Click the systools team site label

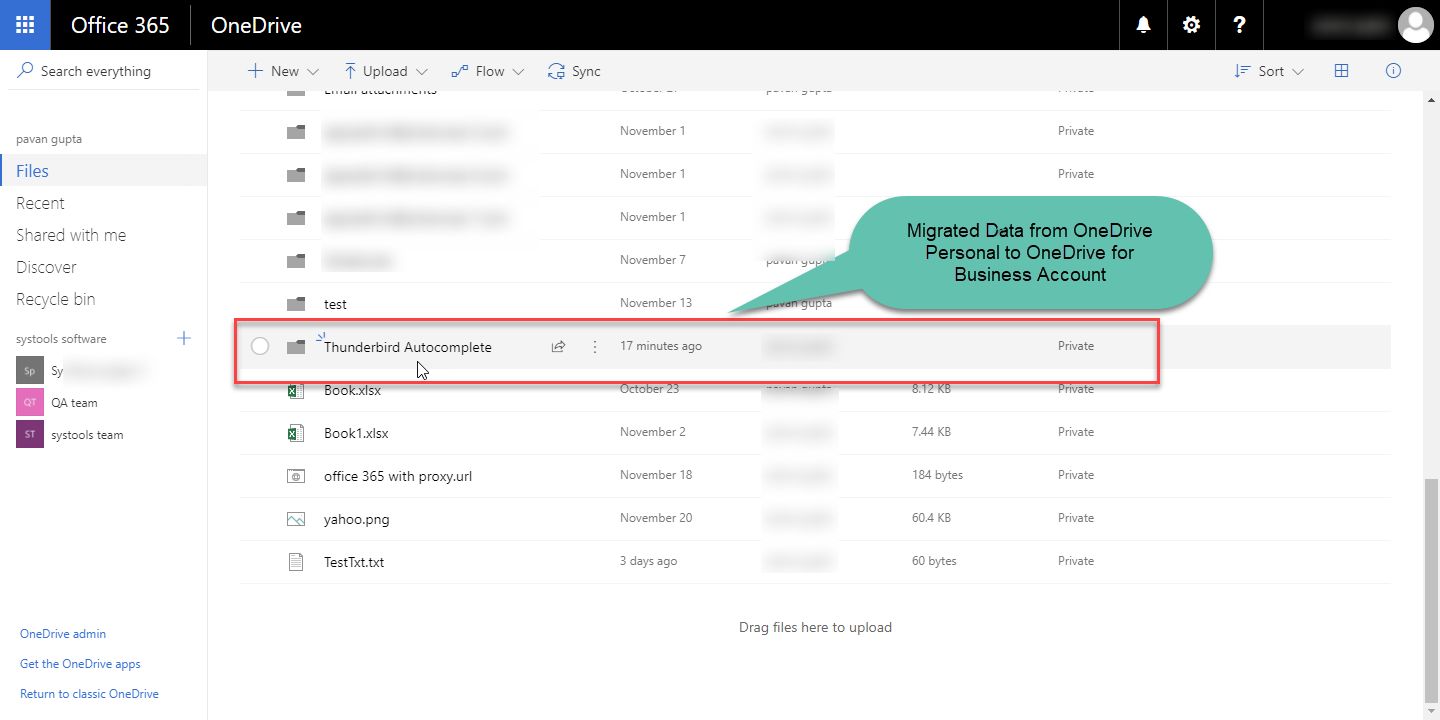87,435
